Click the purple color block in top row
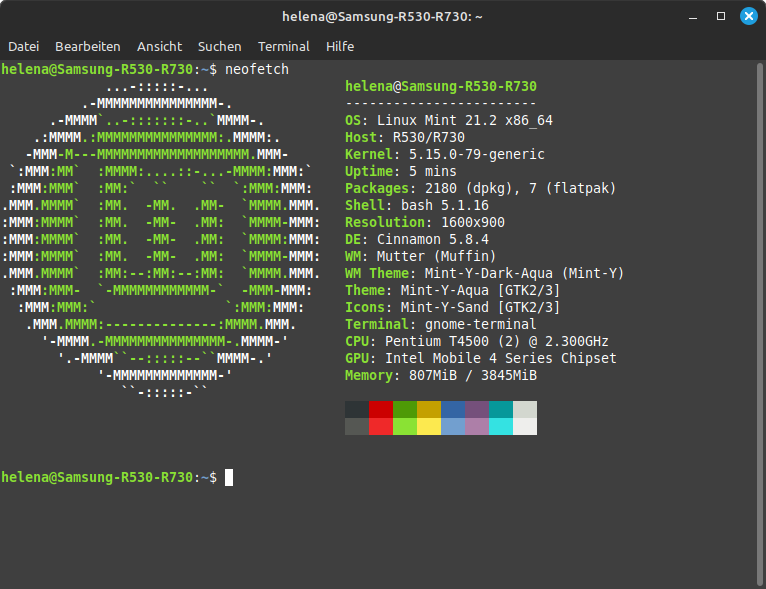The width and height of the screenshot is (766, 589). (477, 409)
